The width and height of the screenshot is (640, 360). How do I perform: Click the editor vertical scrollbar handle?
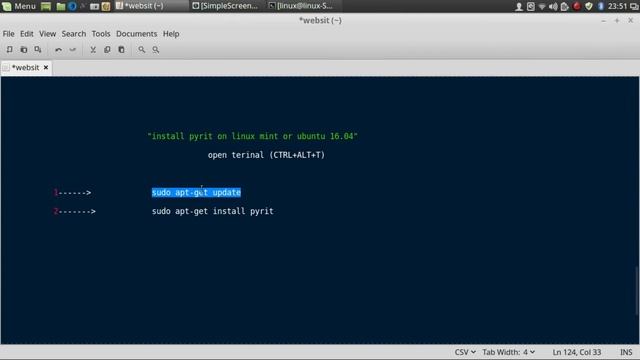pos(637,291)
